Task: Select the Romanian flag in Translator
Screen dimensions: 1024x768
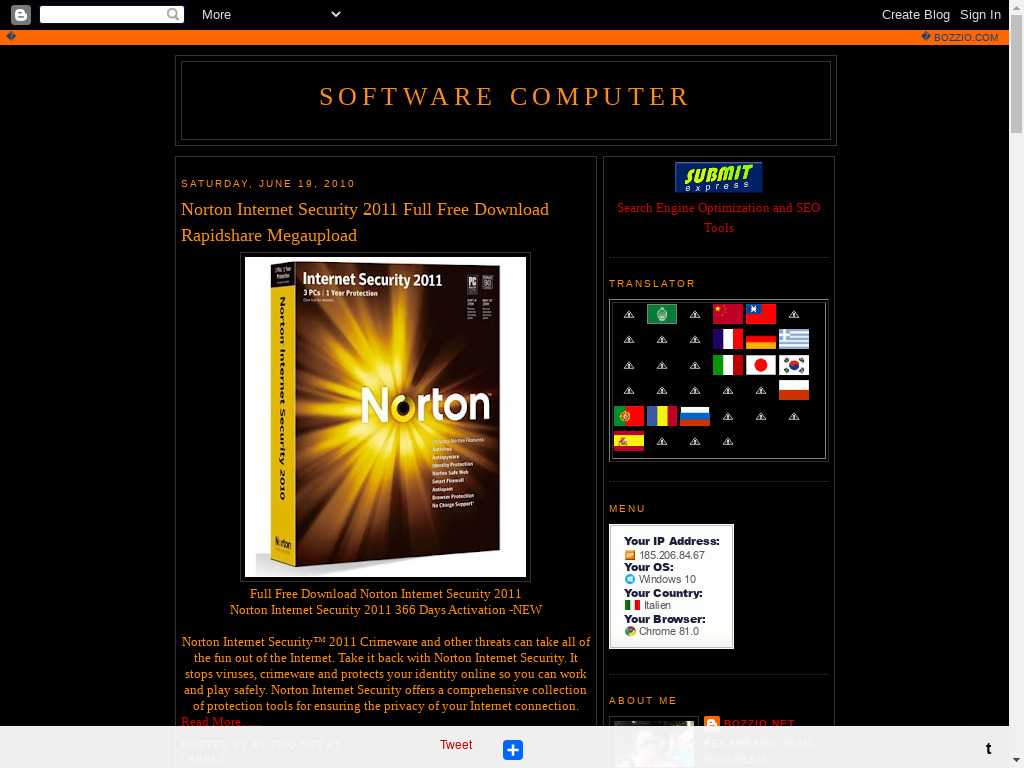Action: 662,416
